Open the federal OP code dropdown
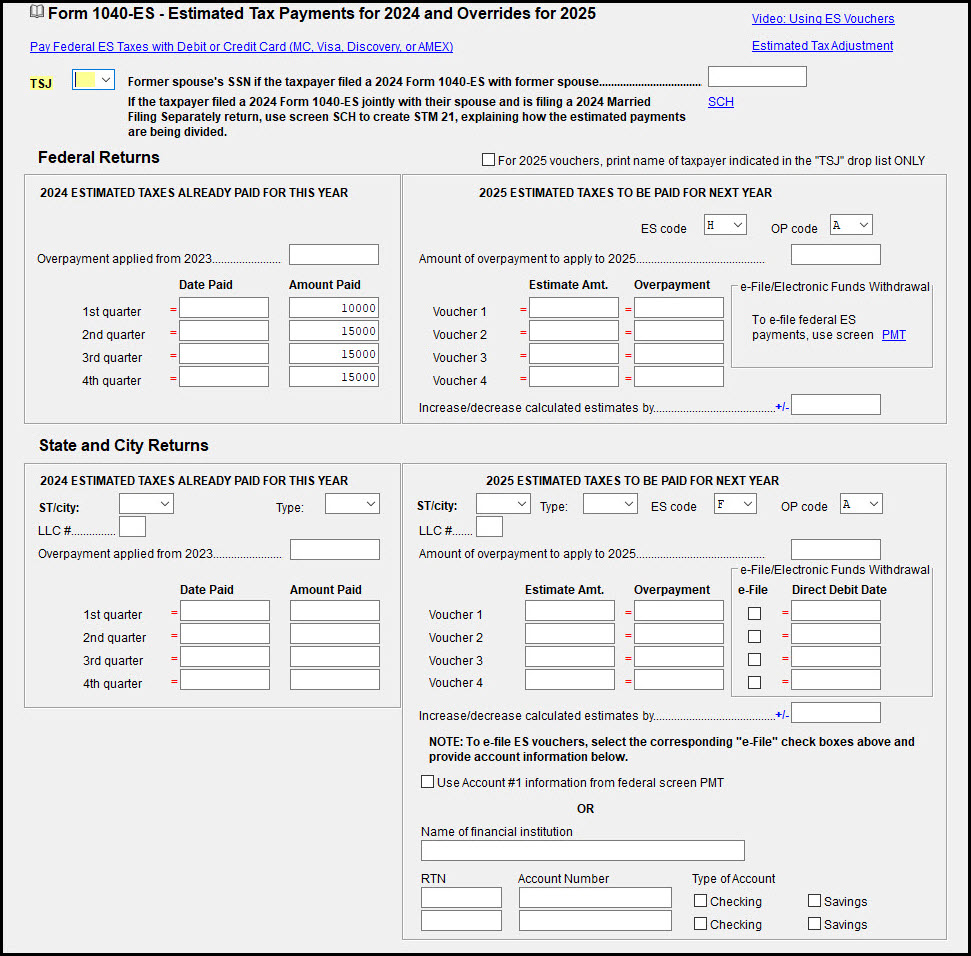This screenshot has height=956, width=971. pyautogui.click(x=851, y=225)
